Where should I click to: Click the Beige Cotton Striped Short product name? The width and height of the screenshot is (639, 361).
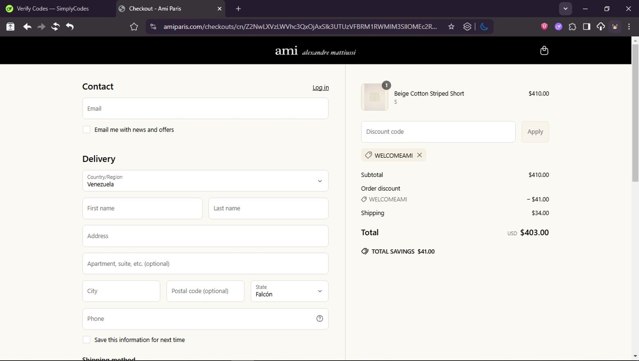point(429,93)
